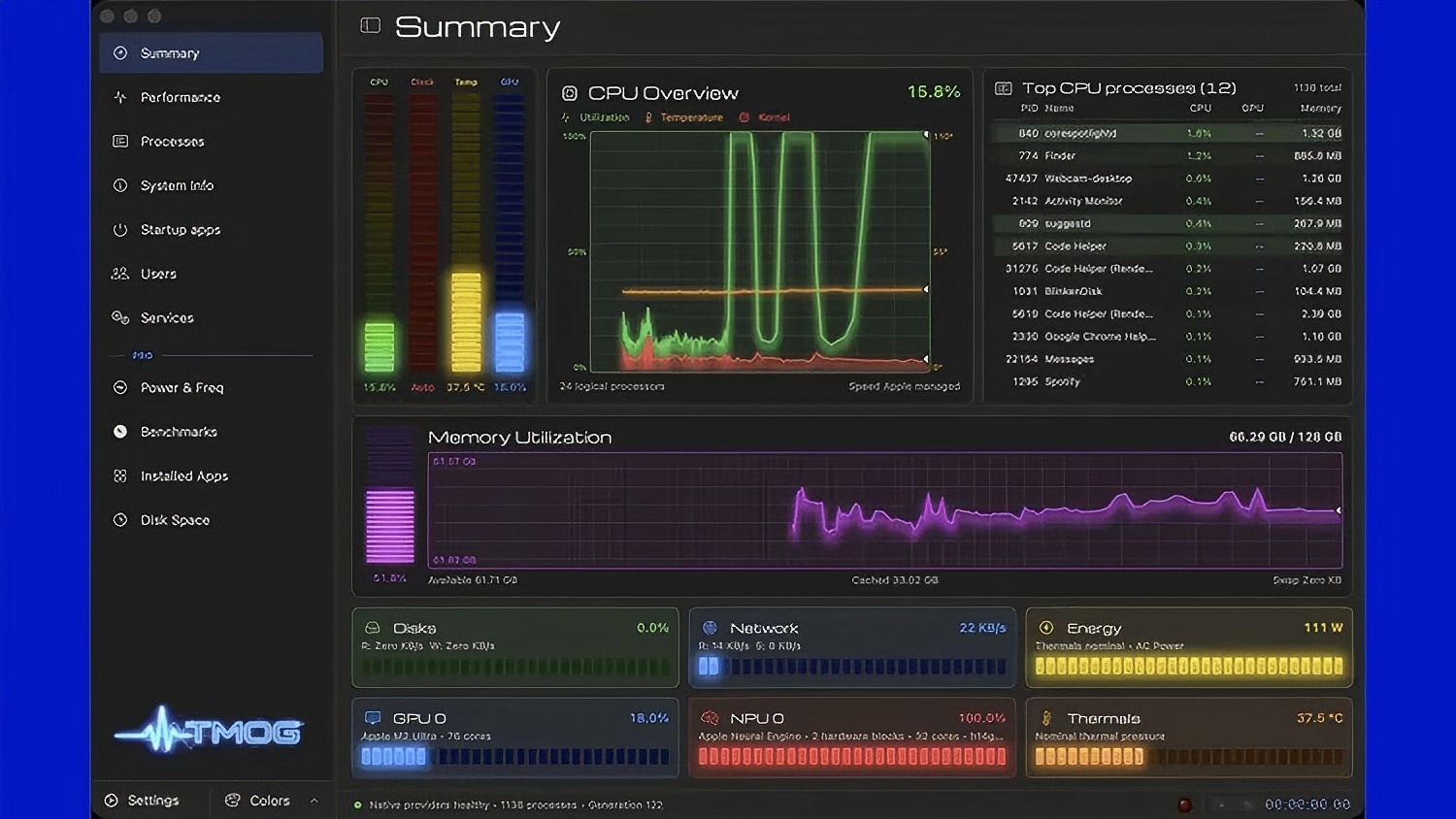
Task: Go to the Users section
Action: click(211, 274)
